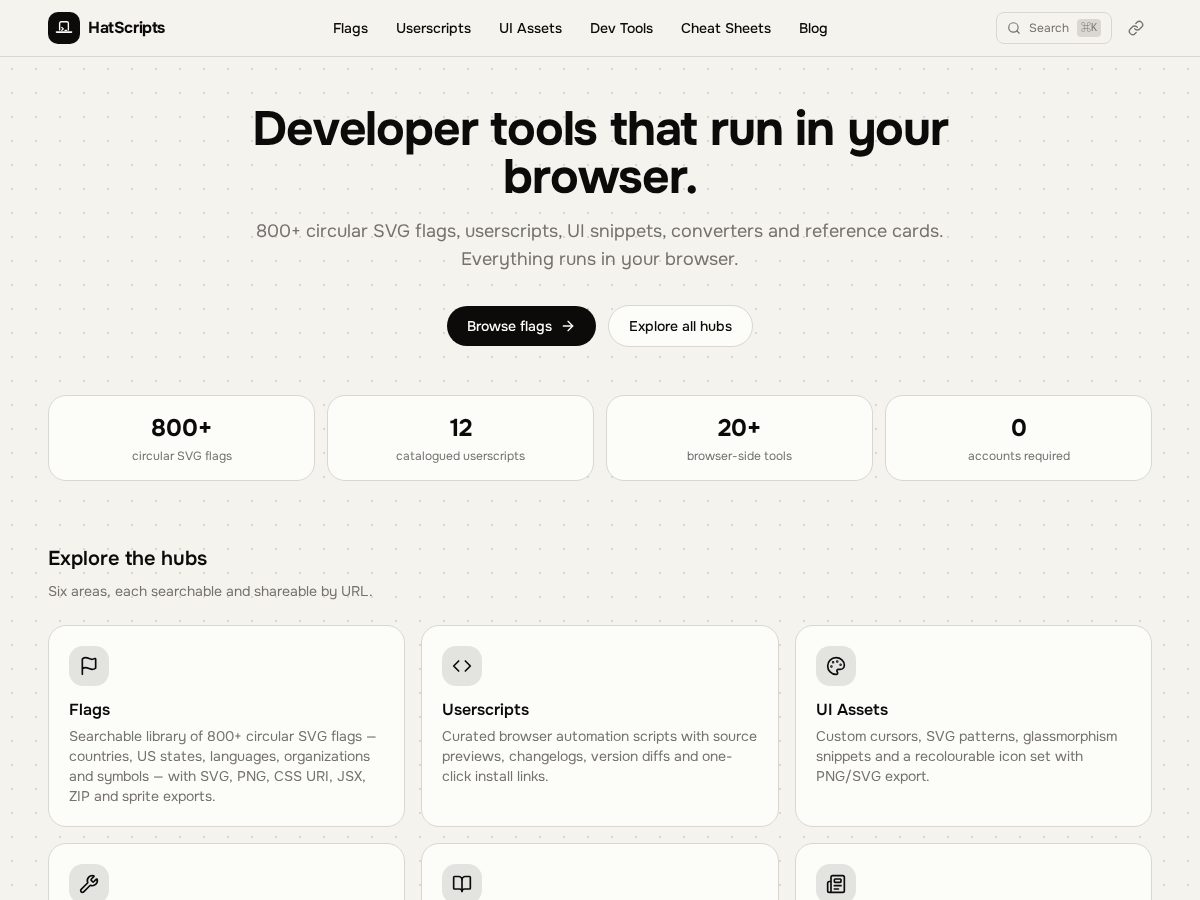Image resolution: width=1200 pixels, height=900 pixels.
Task: Open the UI Assets hub card title
Action: click(x=852, y=709)
